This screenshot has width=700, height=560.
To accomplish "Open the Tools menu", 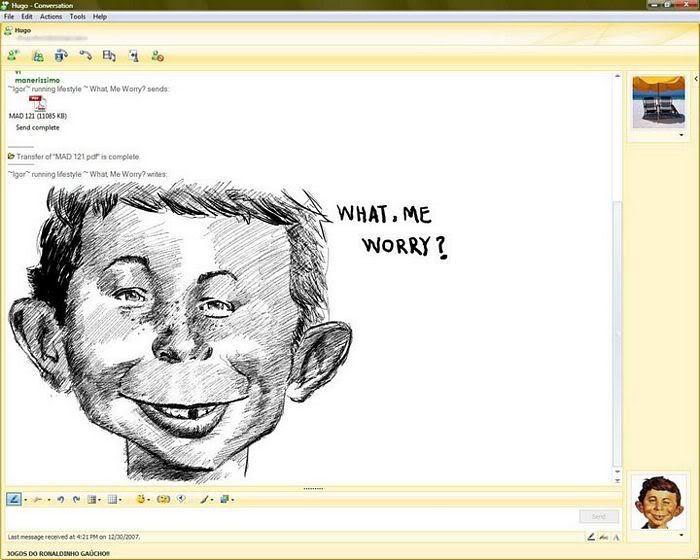I will [x=77, y=17].
